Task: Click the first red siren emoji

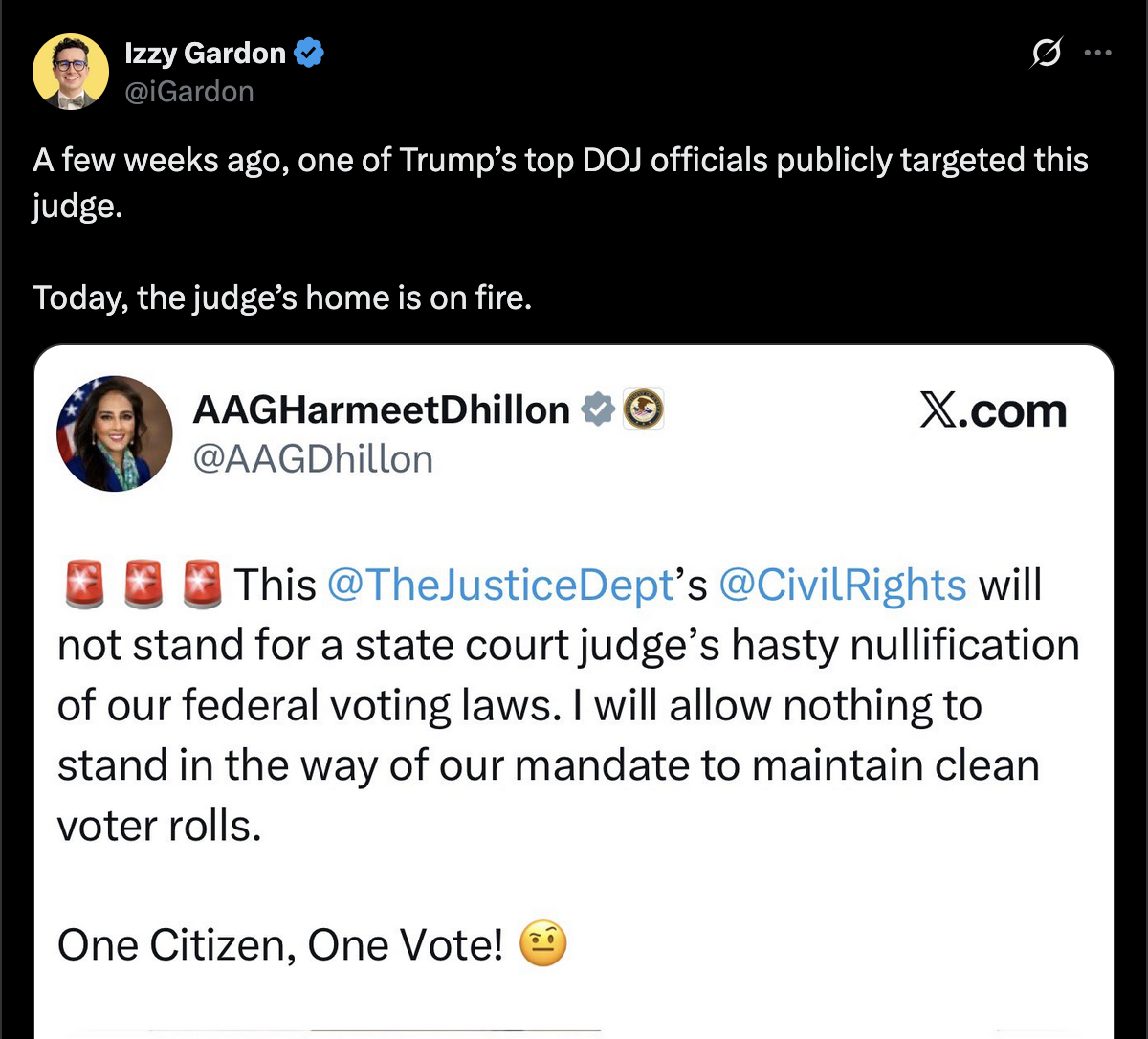Action: (84, 585)
